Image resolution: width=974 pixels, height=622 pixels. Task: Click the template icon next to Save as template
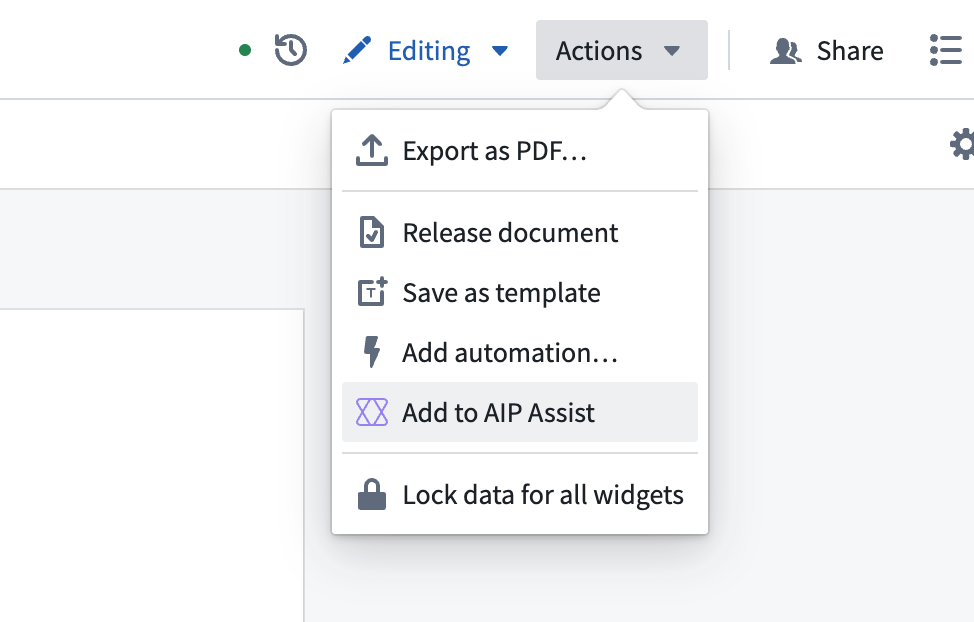click(x=372, y=291)
